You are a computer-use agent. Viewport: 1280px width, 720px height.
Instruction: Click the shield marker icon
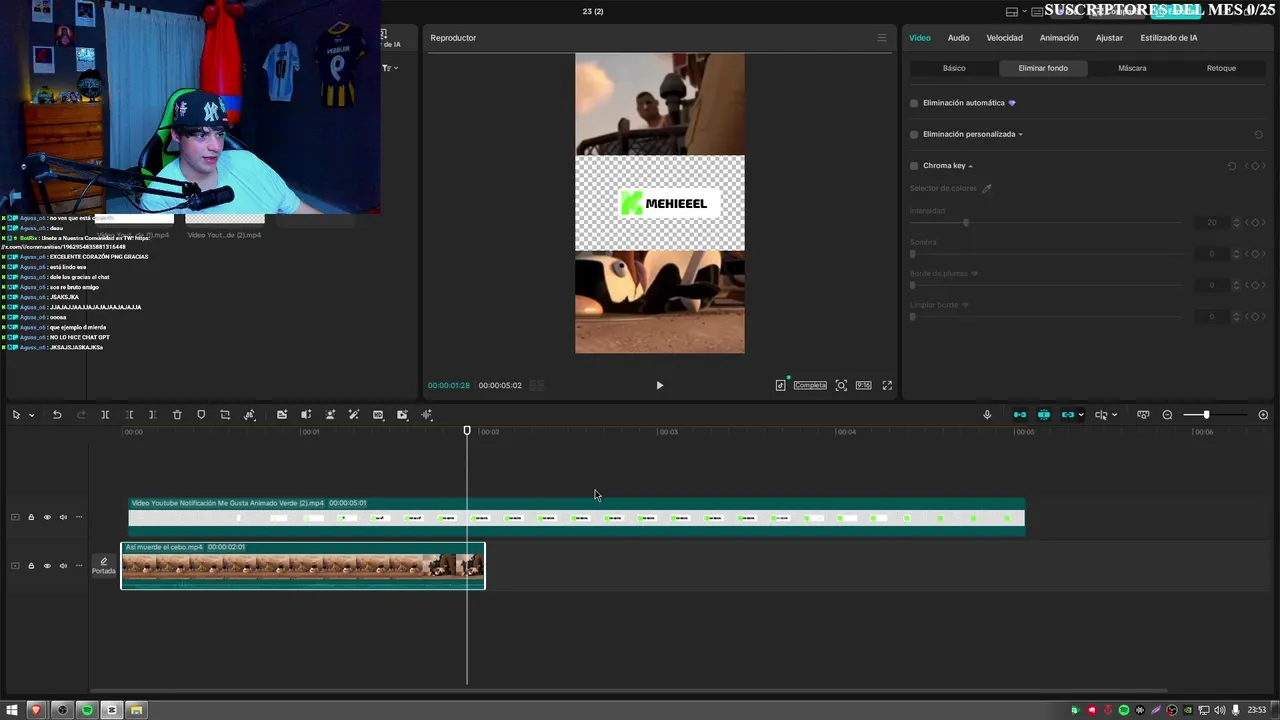201,415
